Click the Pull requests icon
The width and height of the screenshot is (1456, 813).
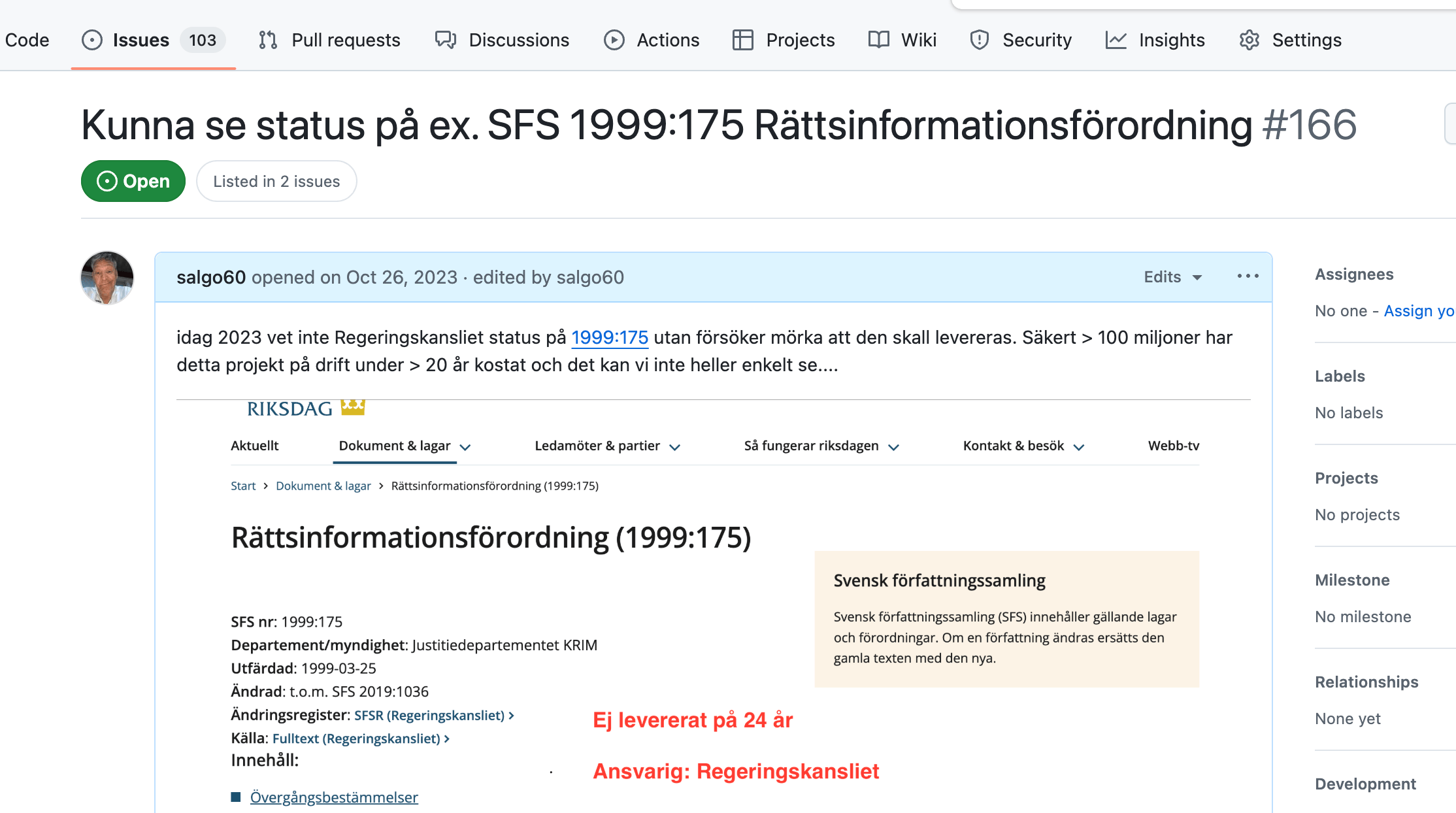pos(268,41)
